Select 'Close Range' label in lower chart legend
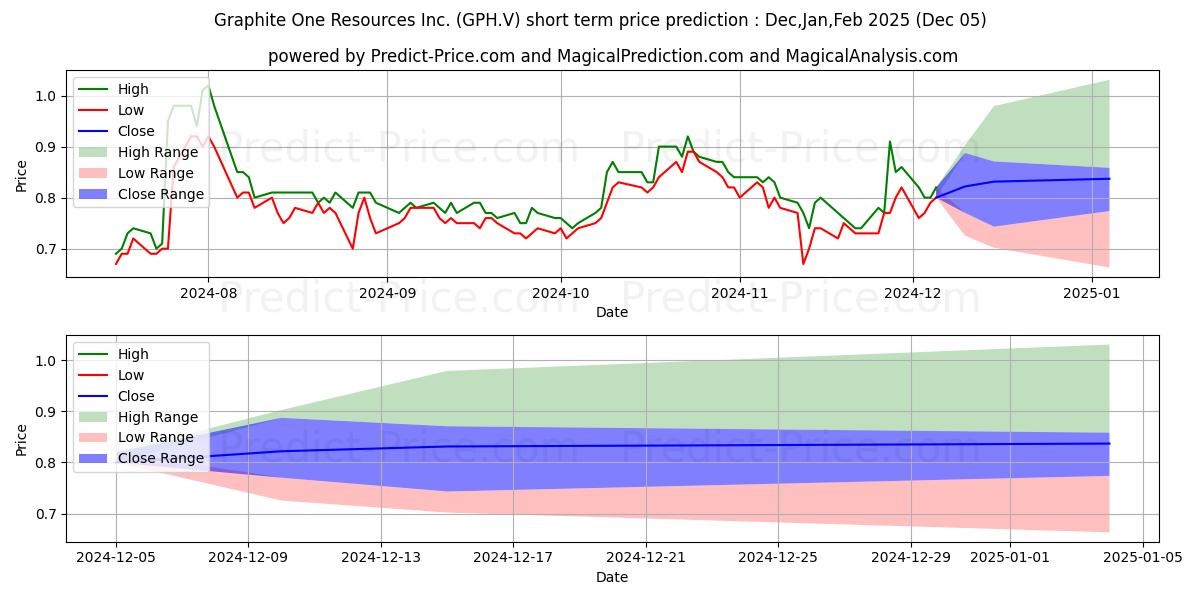This screenshot has width=1200, height=600. 161,459
